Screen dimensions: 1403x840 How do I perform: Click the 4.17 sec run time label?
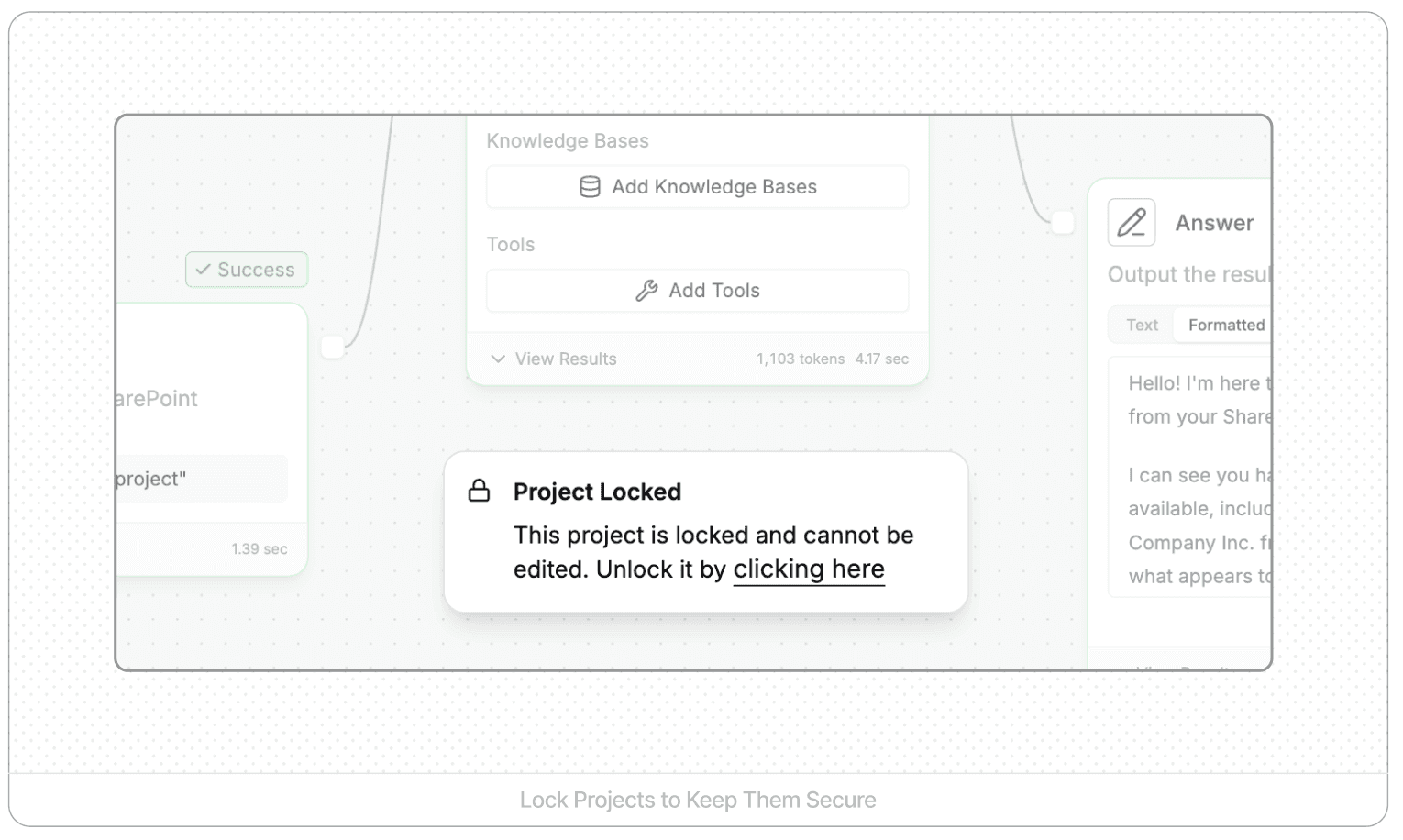pyautogui.click(x=881, y=359)
